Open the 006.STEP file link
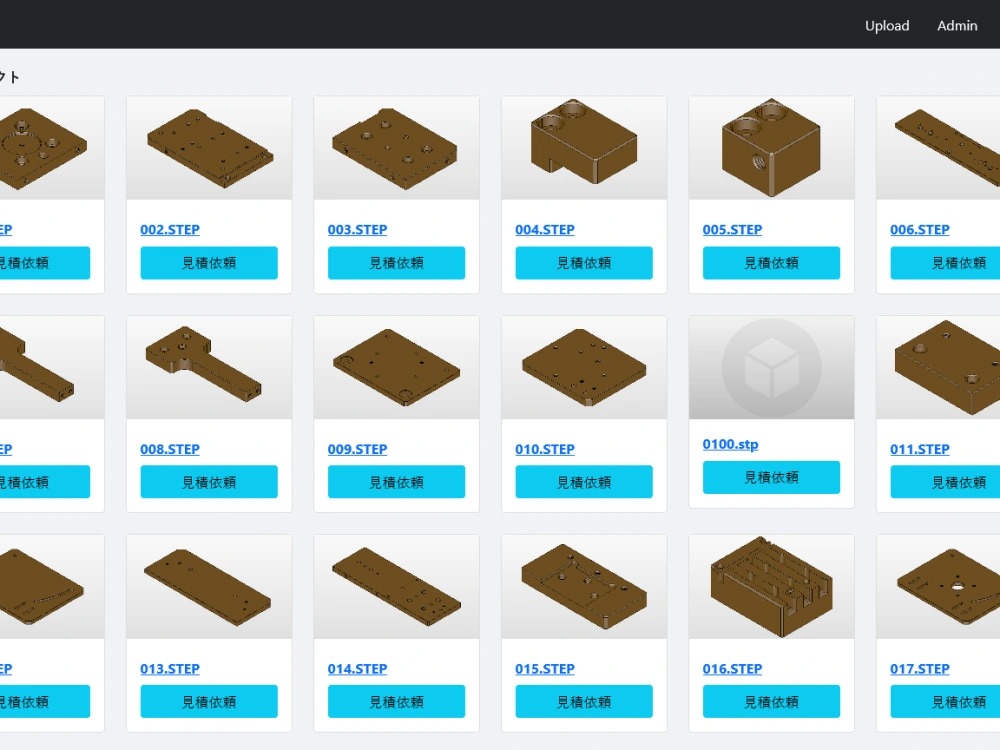The image size is (1000, 750). [x=920, y=230]
